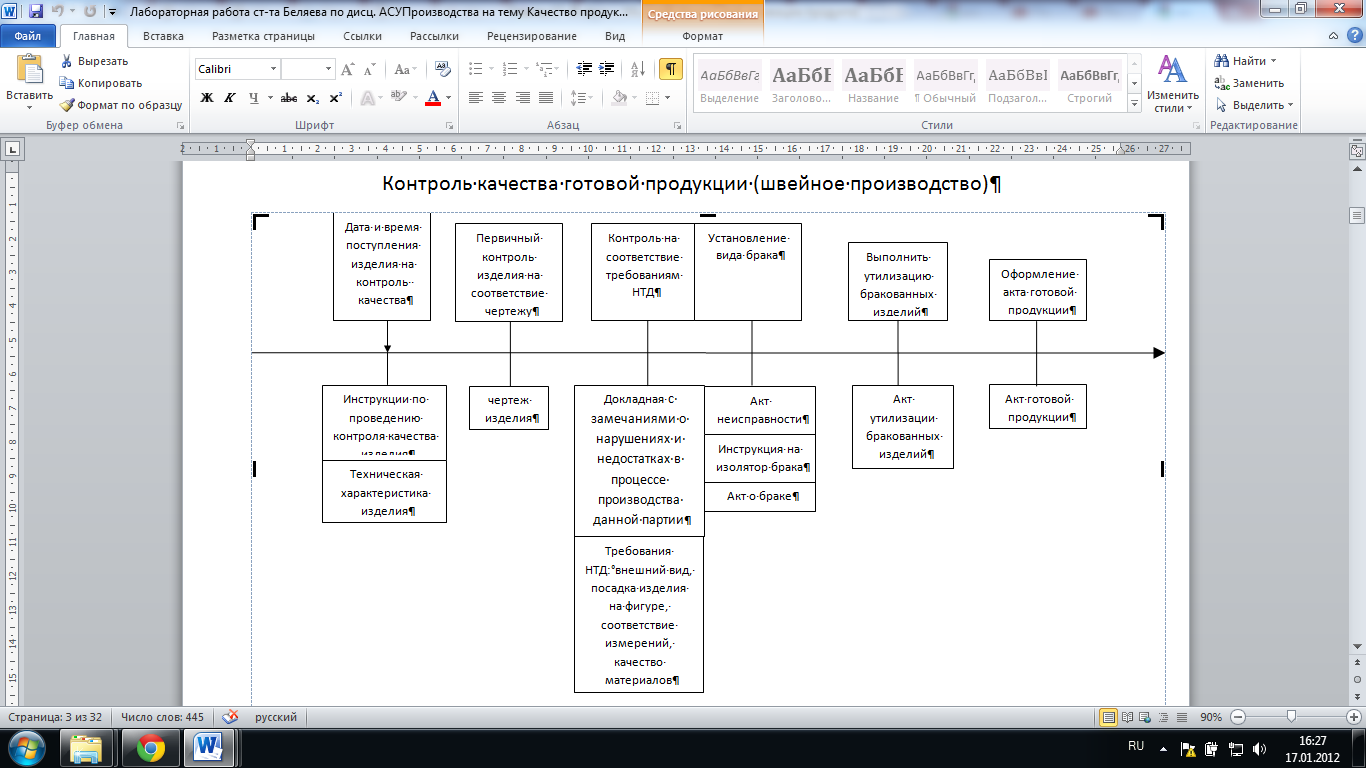Viewport: 1366px width, 768px height.
Task: Toggle Underline (Ч) formatting
Action: pos(254,98)
